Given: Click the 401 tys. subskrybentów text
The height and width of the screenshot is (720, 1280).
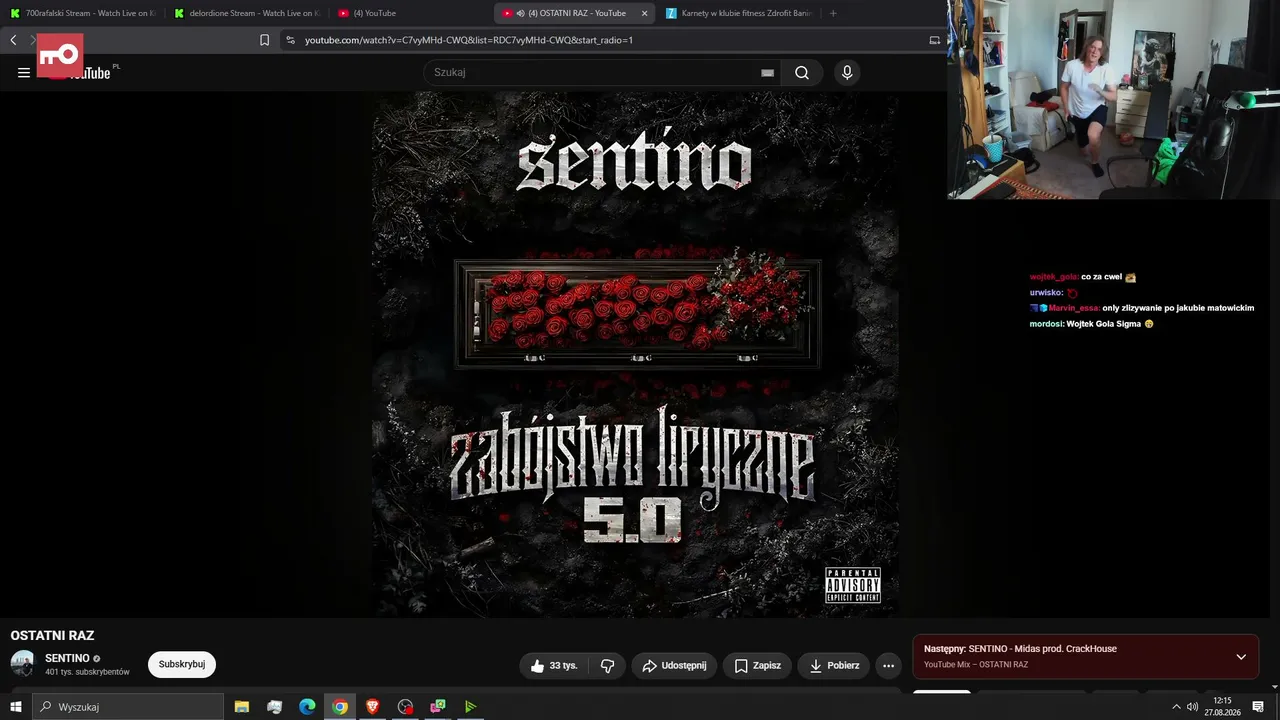Looking at the screenshot, I should point(87,672).
